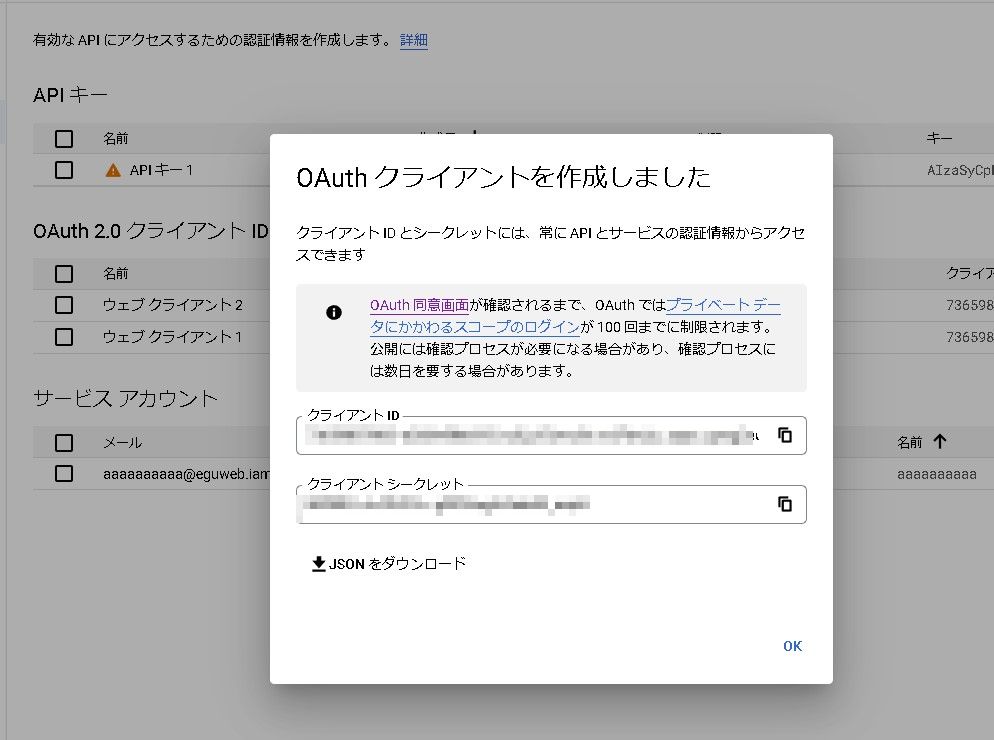Toggle select-all checkbox in service account table
The image size is (994, 740).
(64, 442)
